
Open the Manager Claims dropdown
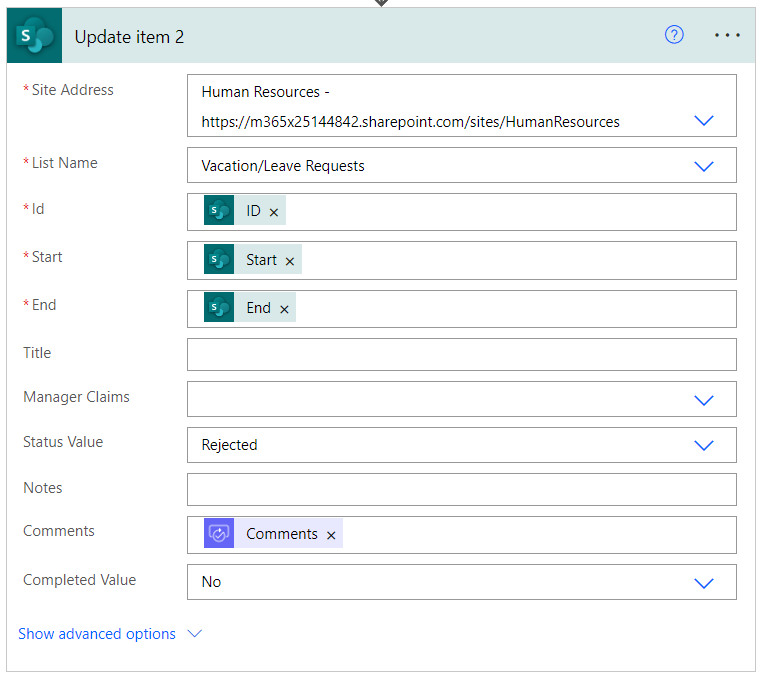[462, 399]
